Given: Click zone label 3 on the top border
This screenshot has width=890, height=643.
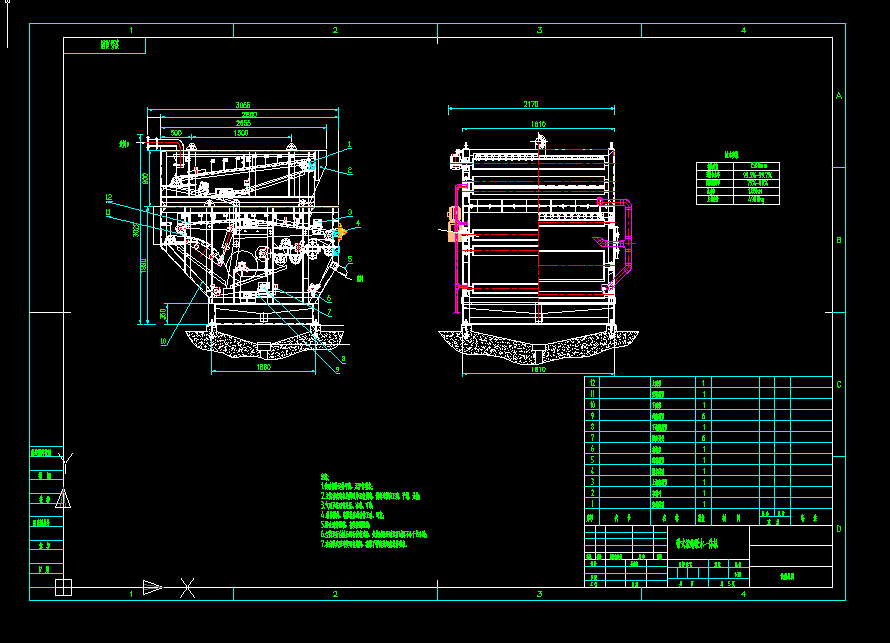Looking at the screenshot, I should (539, 30).
